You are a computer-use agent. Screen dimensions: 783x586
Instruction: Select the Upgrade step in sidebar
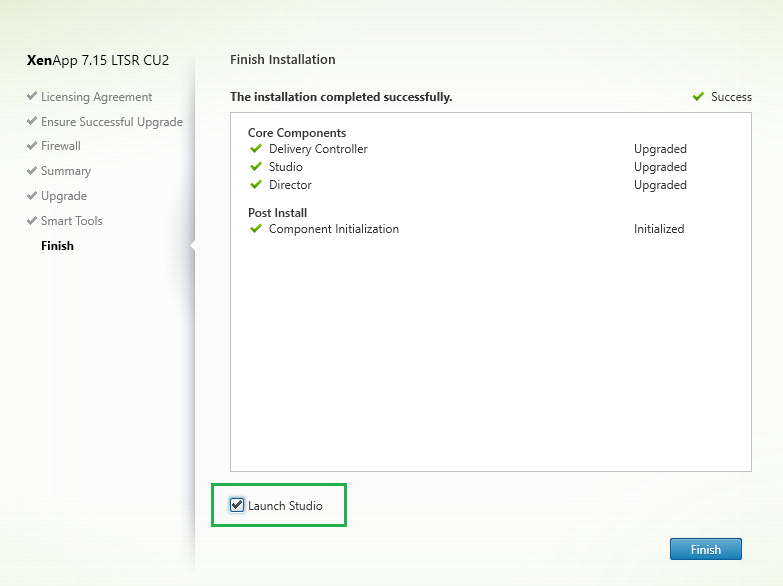63,196
